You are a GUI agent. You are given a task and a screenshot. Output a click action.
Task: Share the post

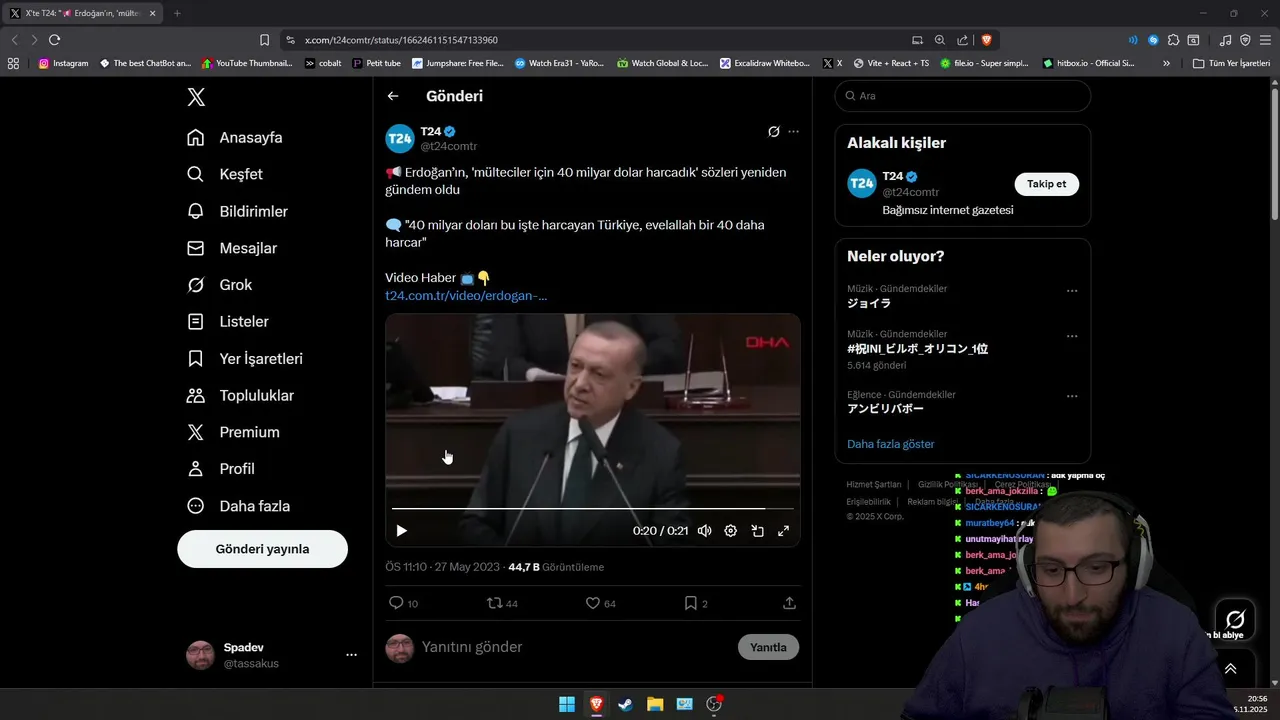789,603
